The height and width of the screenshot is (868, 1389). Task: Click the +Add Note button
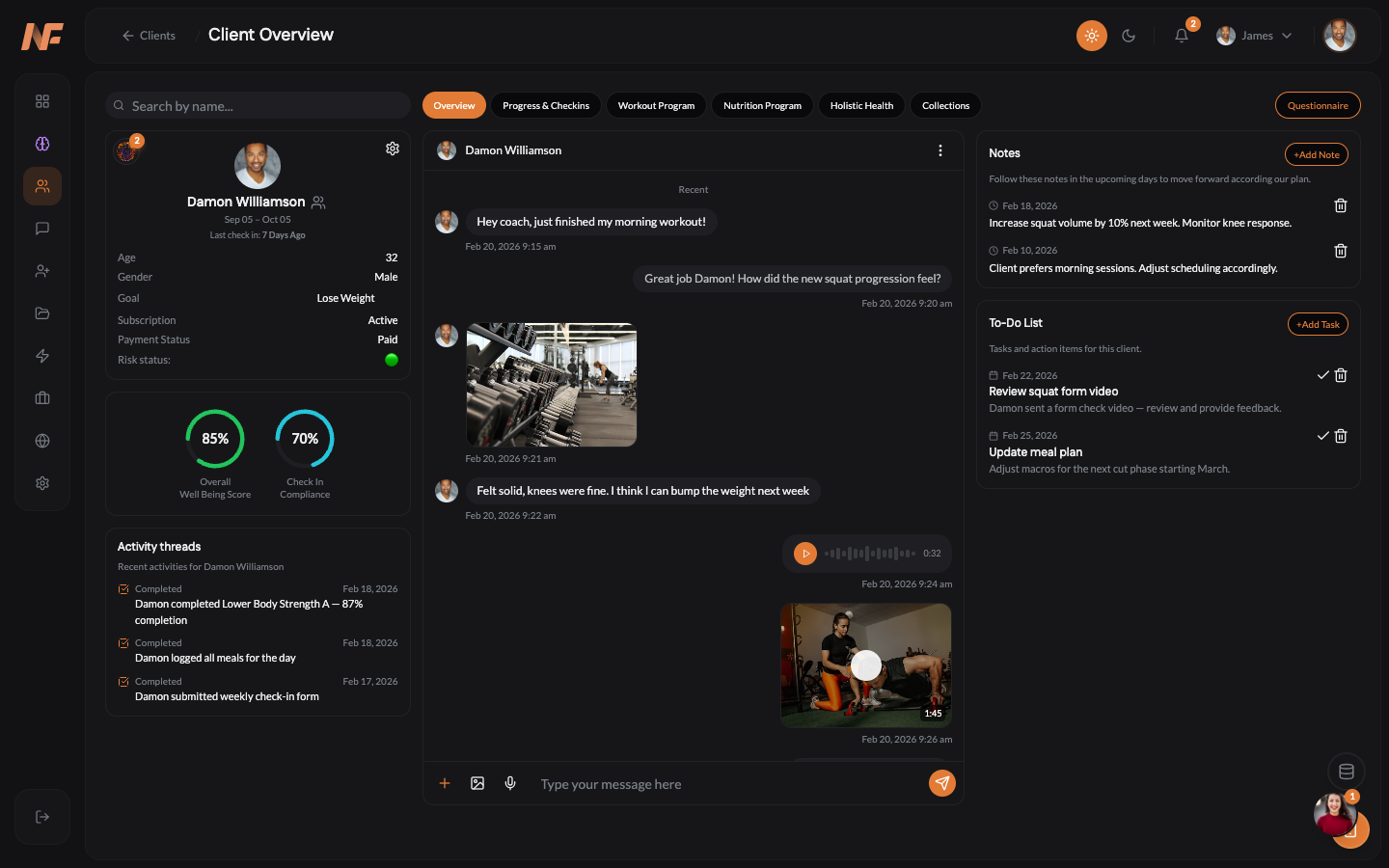(1316, 154)
